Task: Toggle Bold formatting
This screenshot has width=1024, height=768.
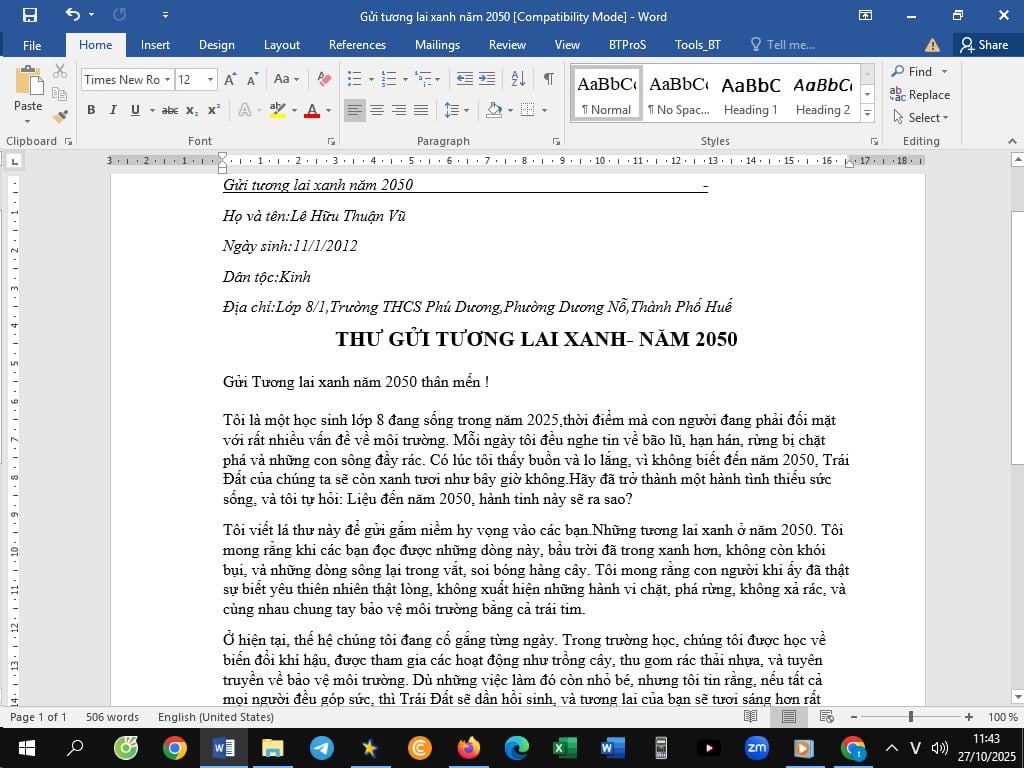Action: [91, 110]
